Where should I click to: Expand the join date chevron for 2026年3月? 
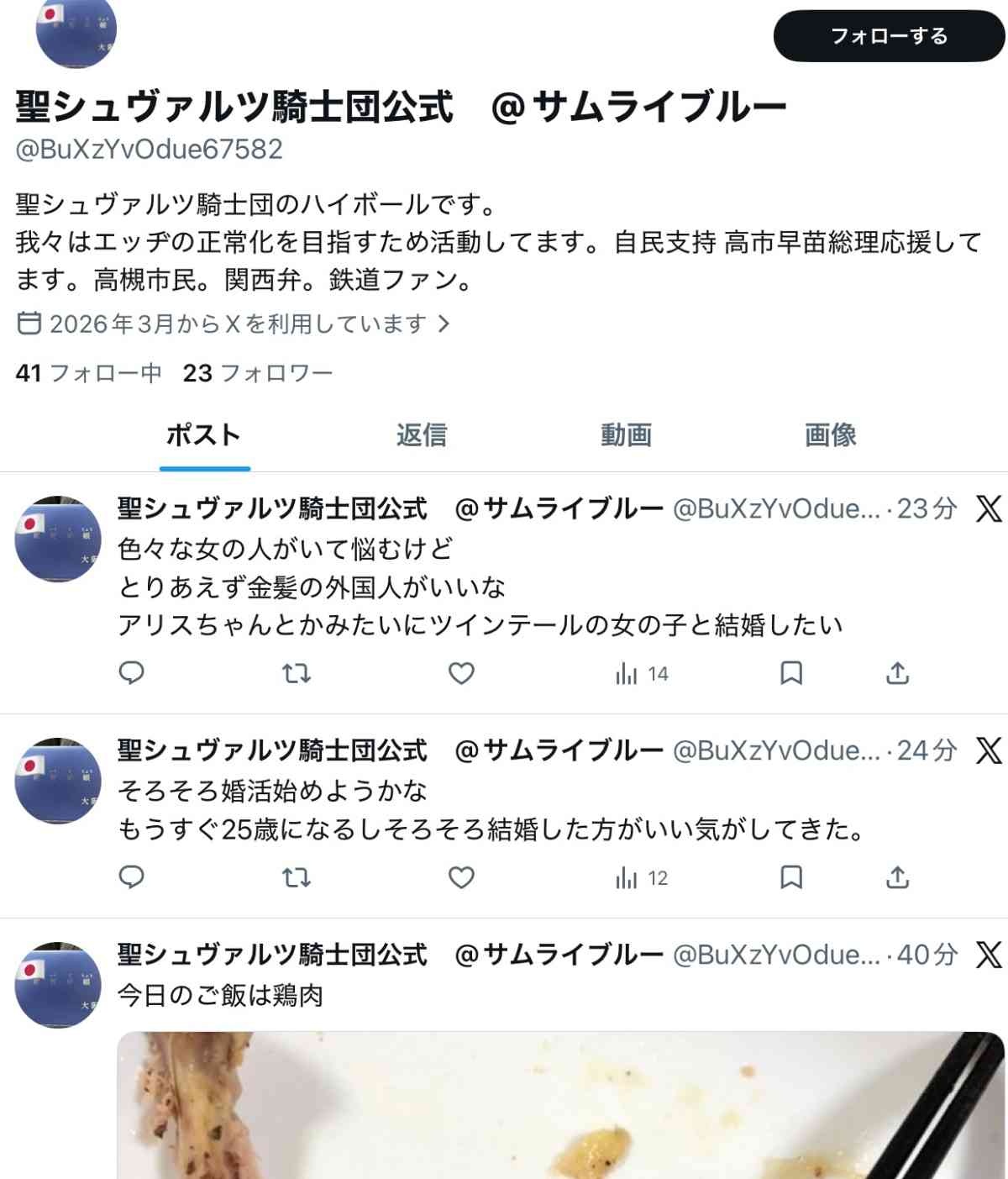click(444, 324)
